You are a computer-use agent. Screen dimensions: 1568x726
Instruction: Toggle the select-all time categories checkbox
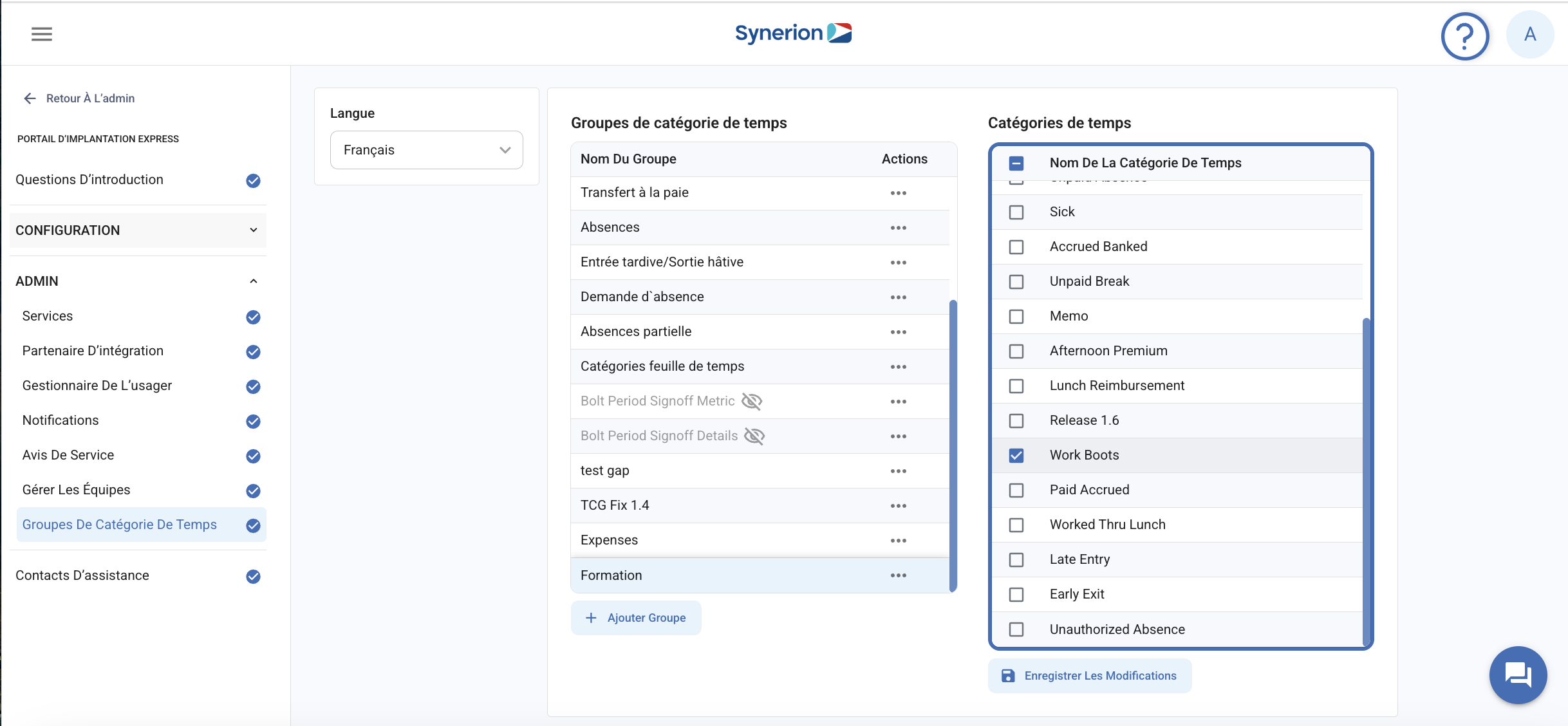click(x=1016, y=163)
